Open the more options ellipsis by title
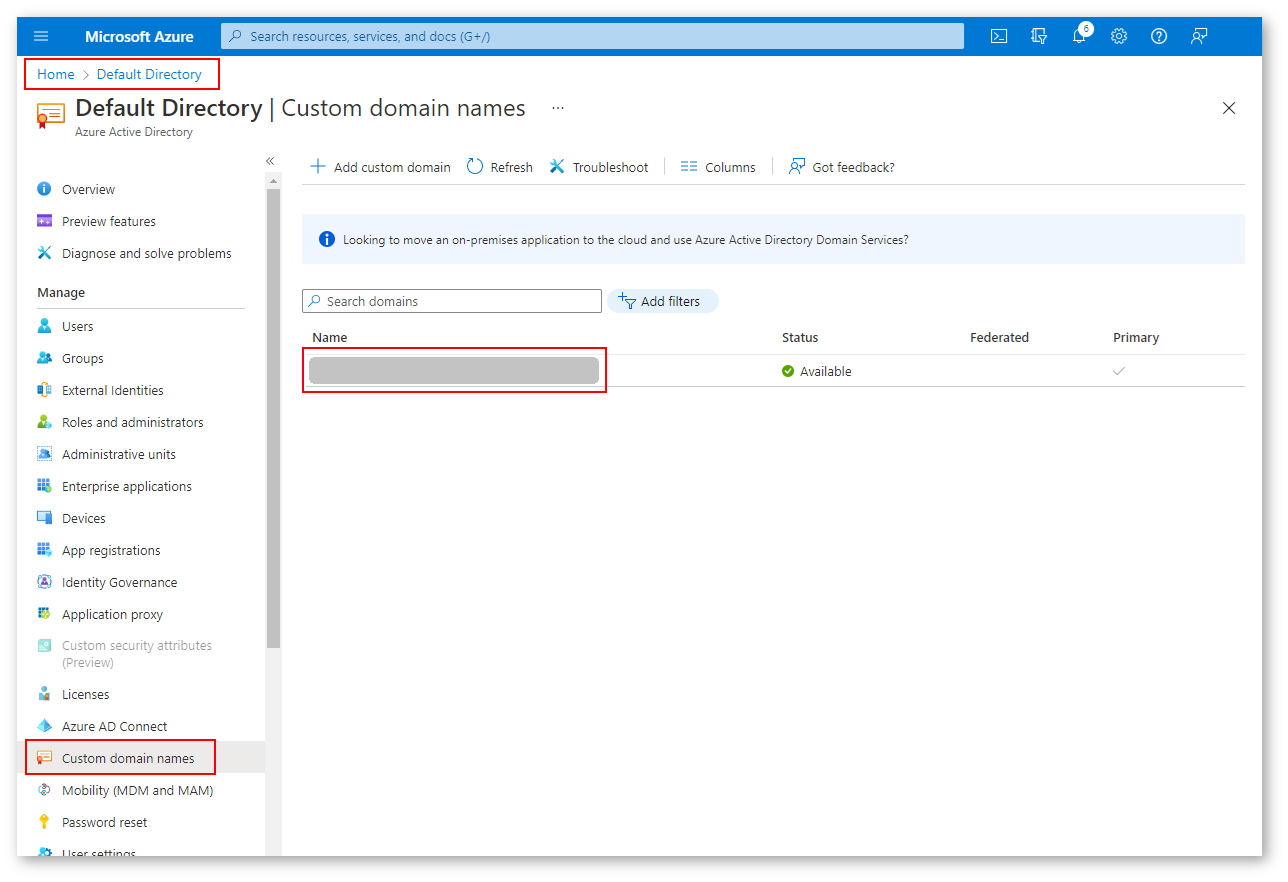The height and width of the screenshot is (882, 1288). click(558, 108)
